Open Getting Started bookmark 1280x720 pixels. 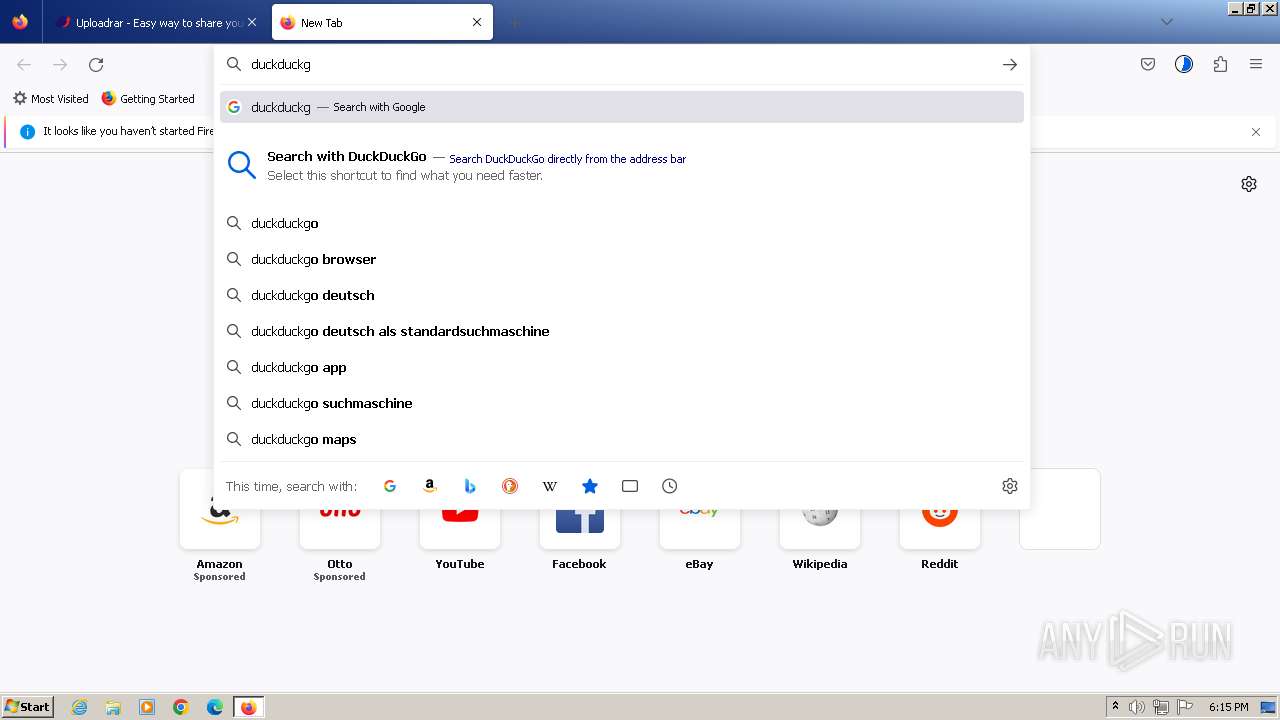[x=148, y=99]
